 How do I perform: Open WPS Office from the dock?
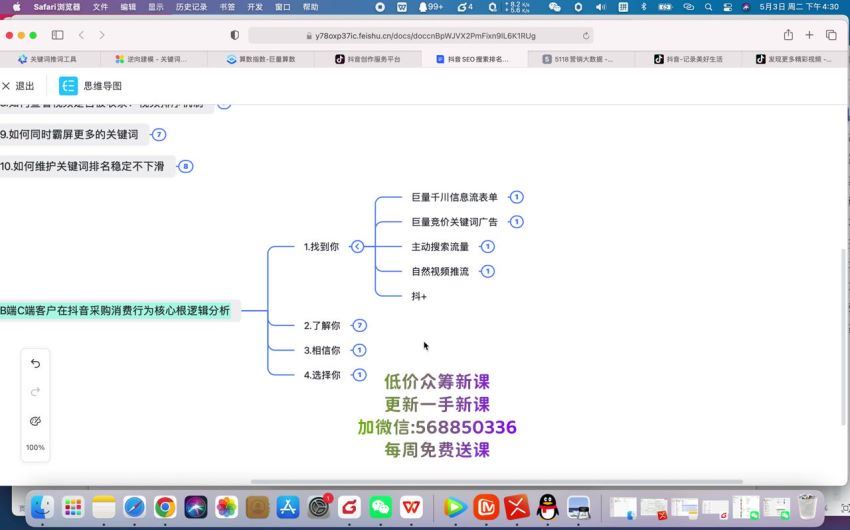411,508
